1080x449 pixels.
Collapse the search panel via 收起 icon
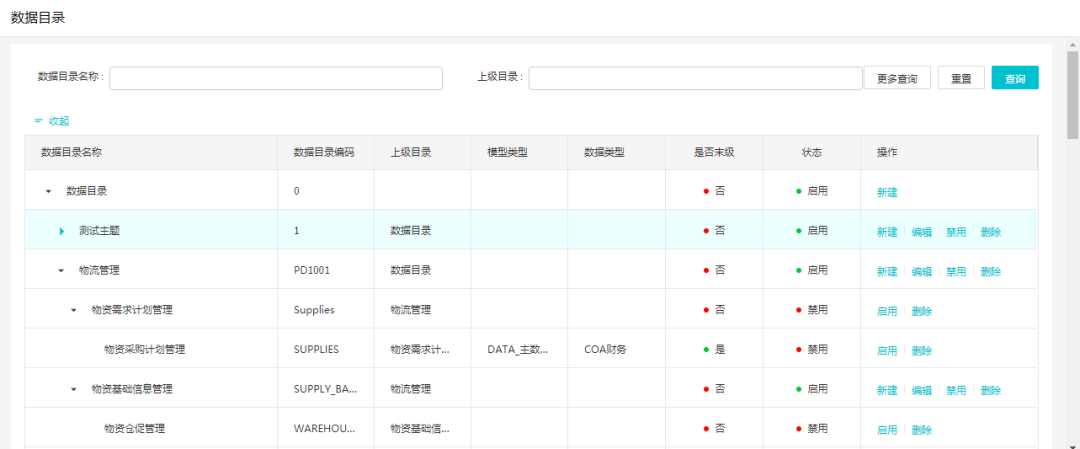tap(39, 121)
